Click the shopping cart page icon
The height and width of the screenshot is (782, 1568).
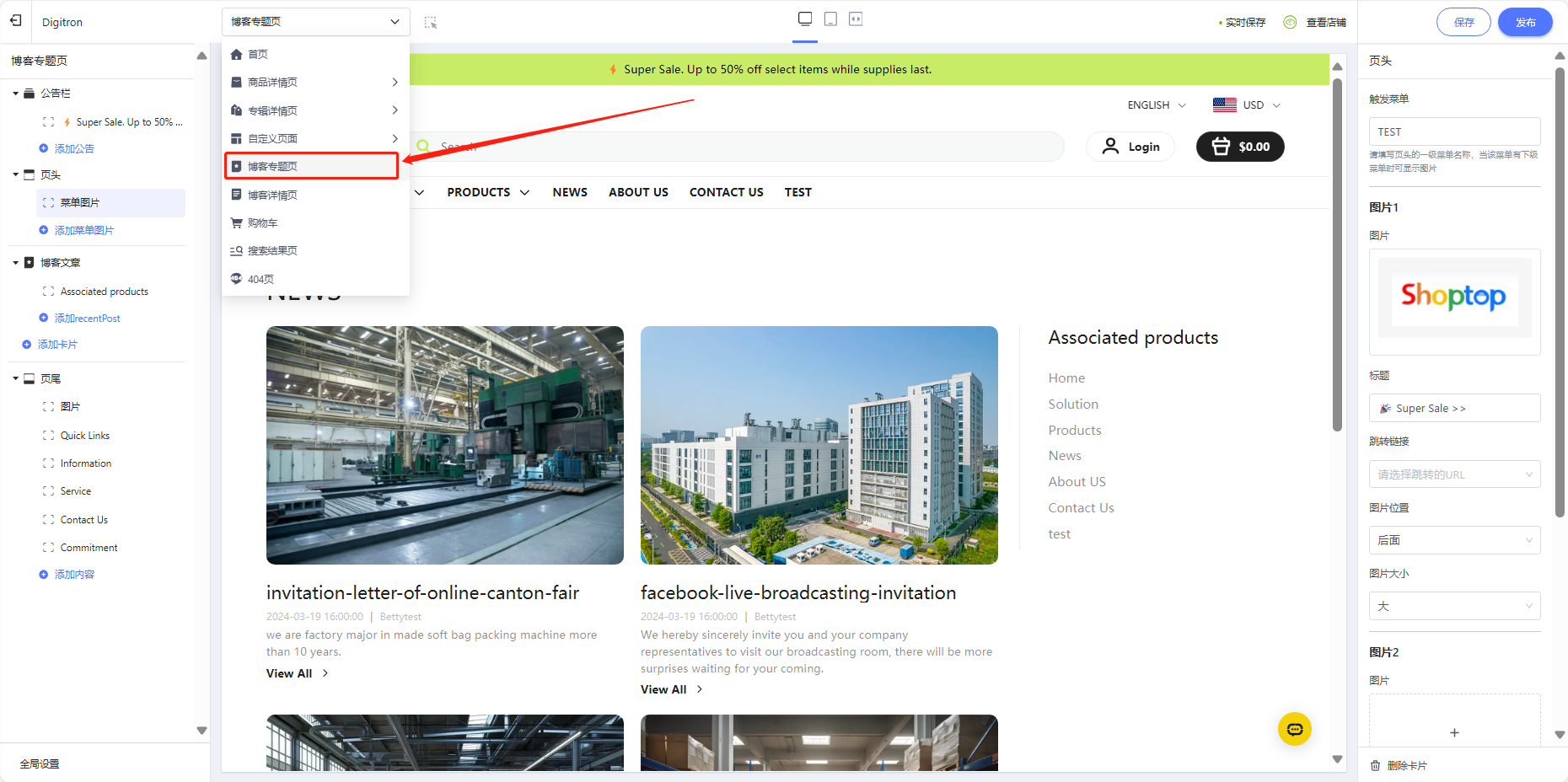(x=237, y=223)
